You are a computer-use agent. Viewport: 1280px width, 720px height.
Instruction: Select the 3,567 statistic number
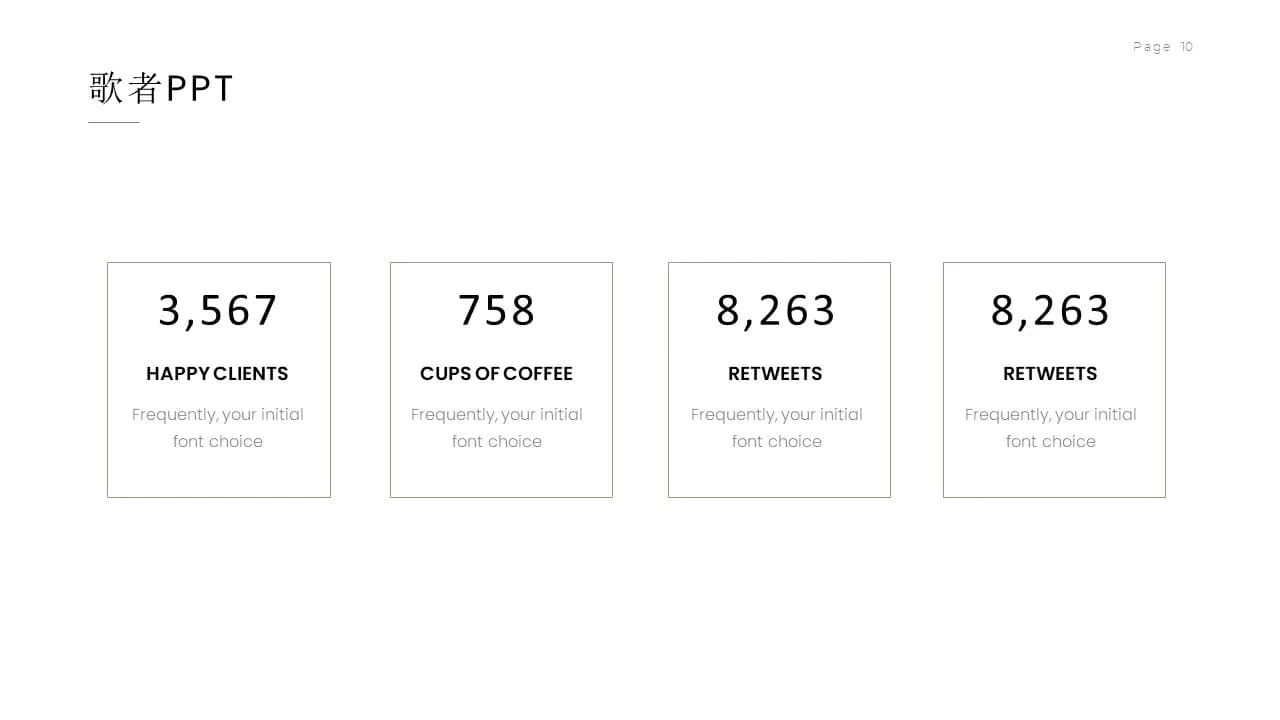(218, 311)
